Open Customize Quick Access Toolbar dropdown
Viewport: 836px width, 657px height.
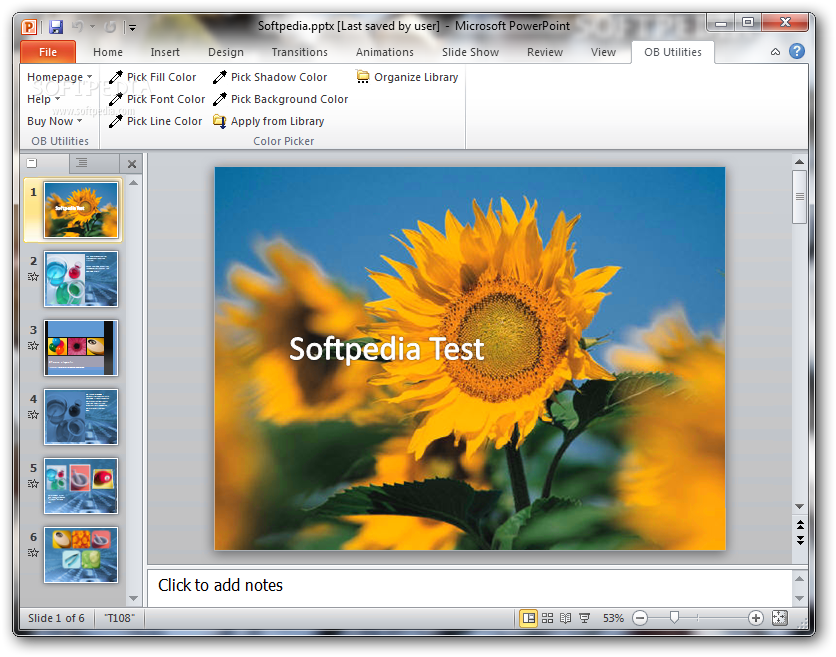132,27
